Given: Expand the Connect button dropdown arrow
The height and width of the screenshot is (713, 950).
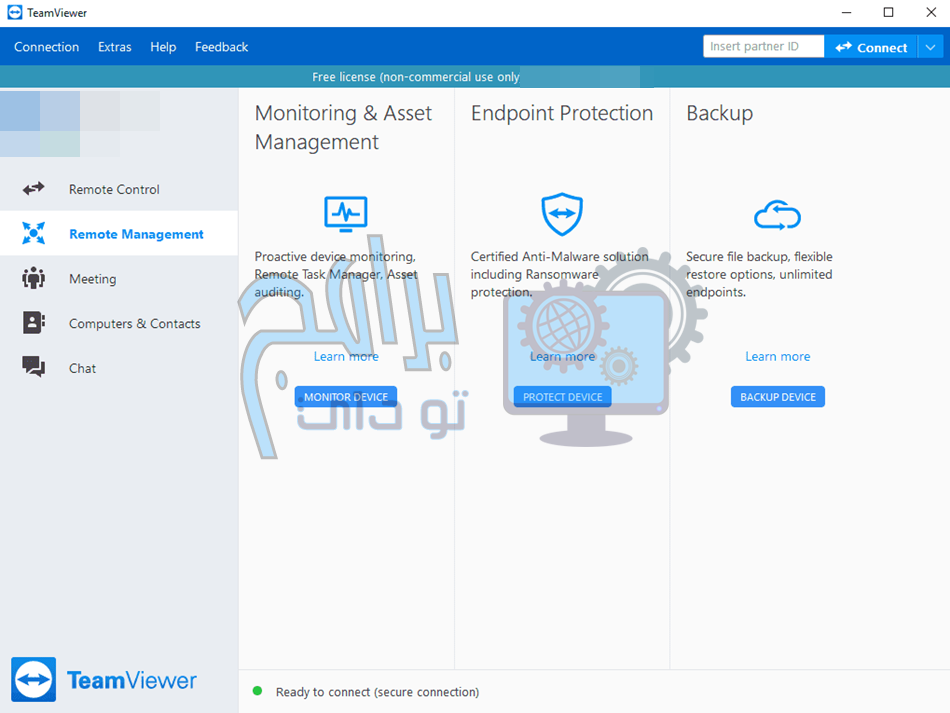Looking at the screenshot, I should (x=930, y=47).
